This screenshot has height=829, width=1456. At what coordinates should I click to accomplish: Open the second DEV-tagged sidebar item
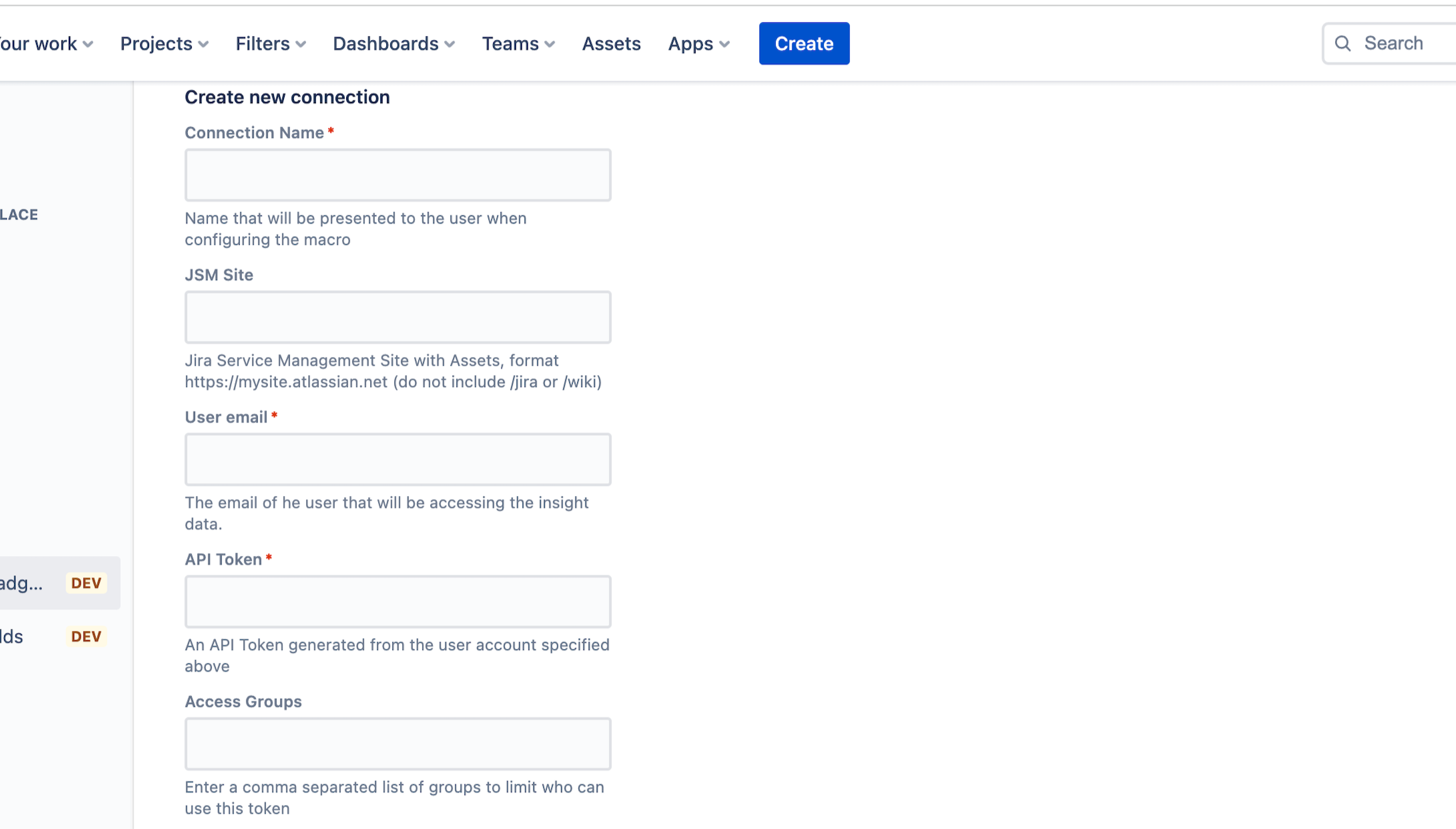click(13, 636)
